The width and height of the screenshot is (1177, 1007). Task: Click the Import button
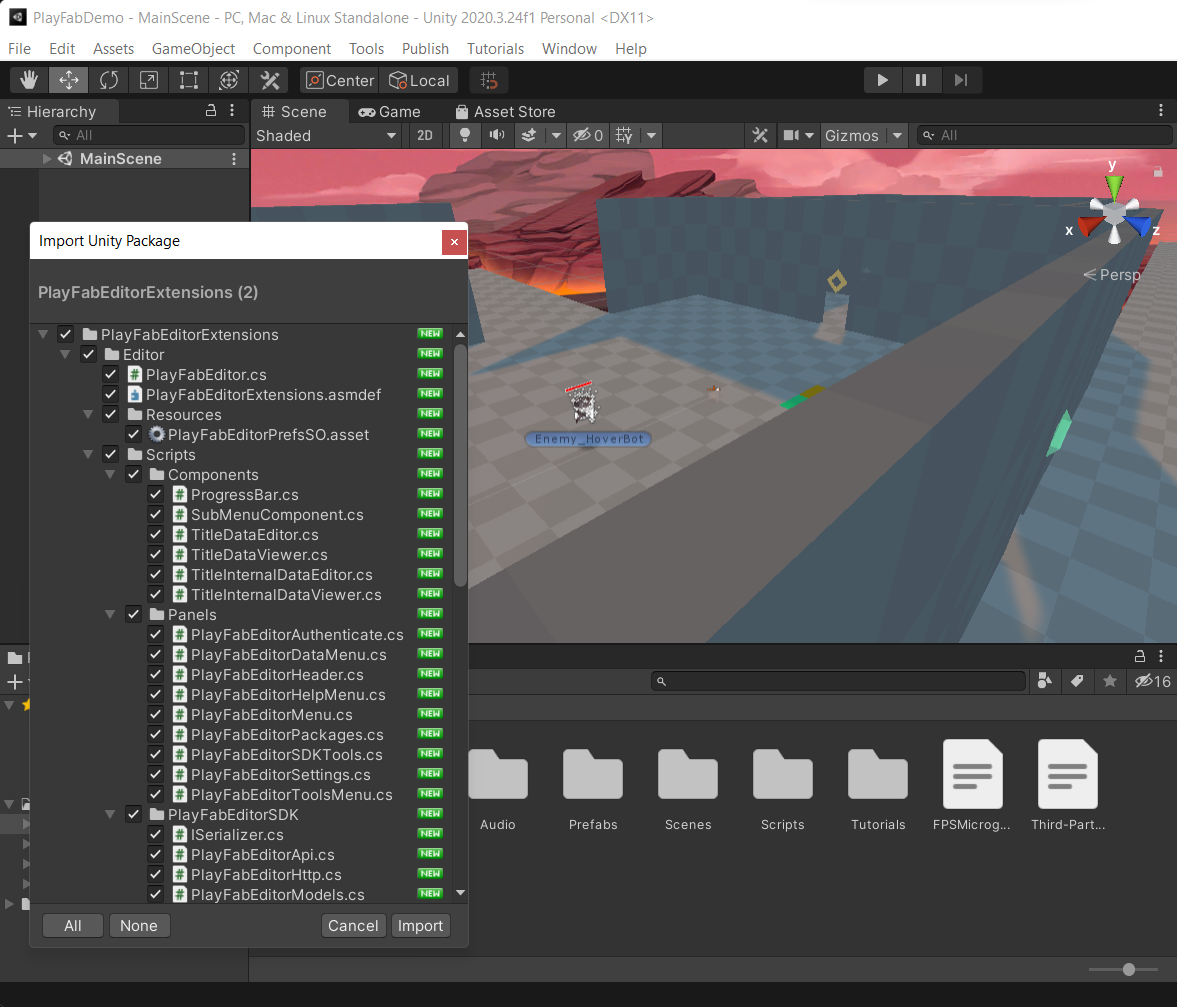pyautogui.click(x=420, y=926)
